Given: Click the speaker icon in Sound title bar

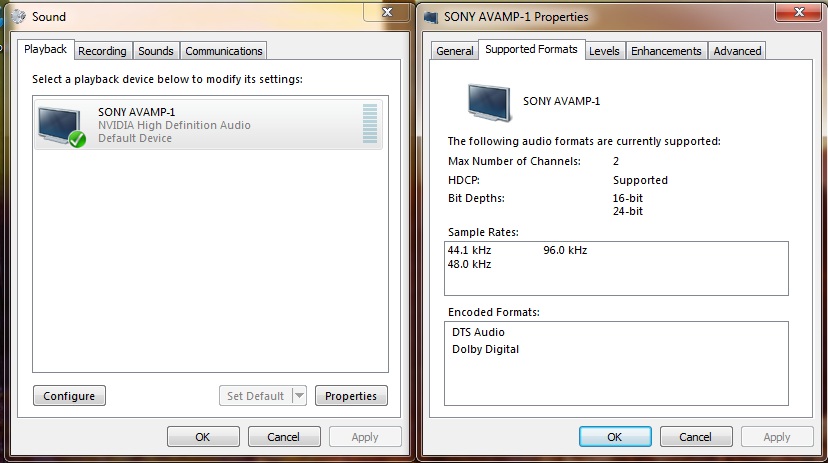Looking at the screenshot, I should click(x=19, y=16).
